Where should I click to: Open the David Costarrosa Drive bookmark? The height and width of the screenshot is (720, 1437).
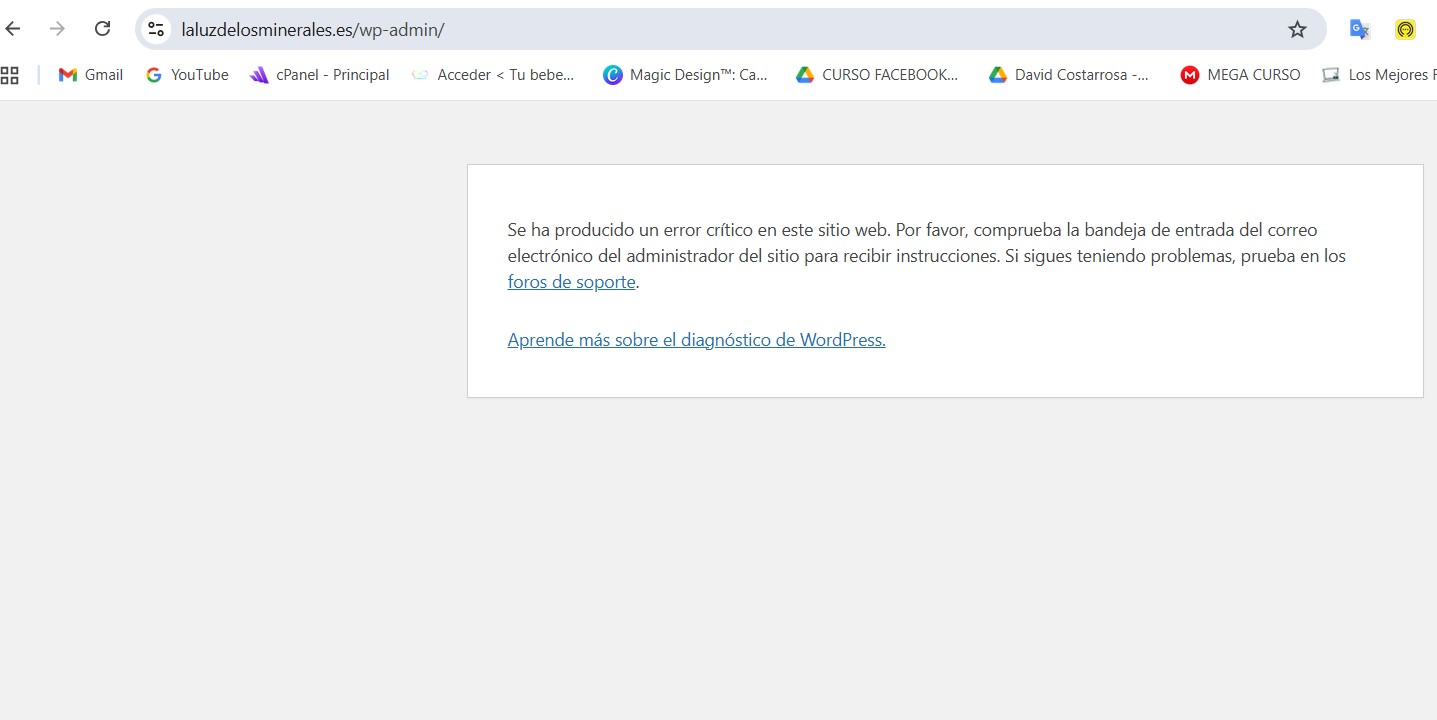tap(1069, 75)
